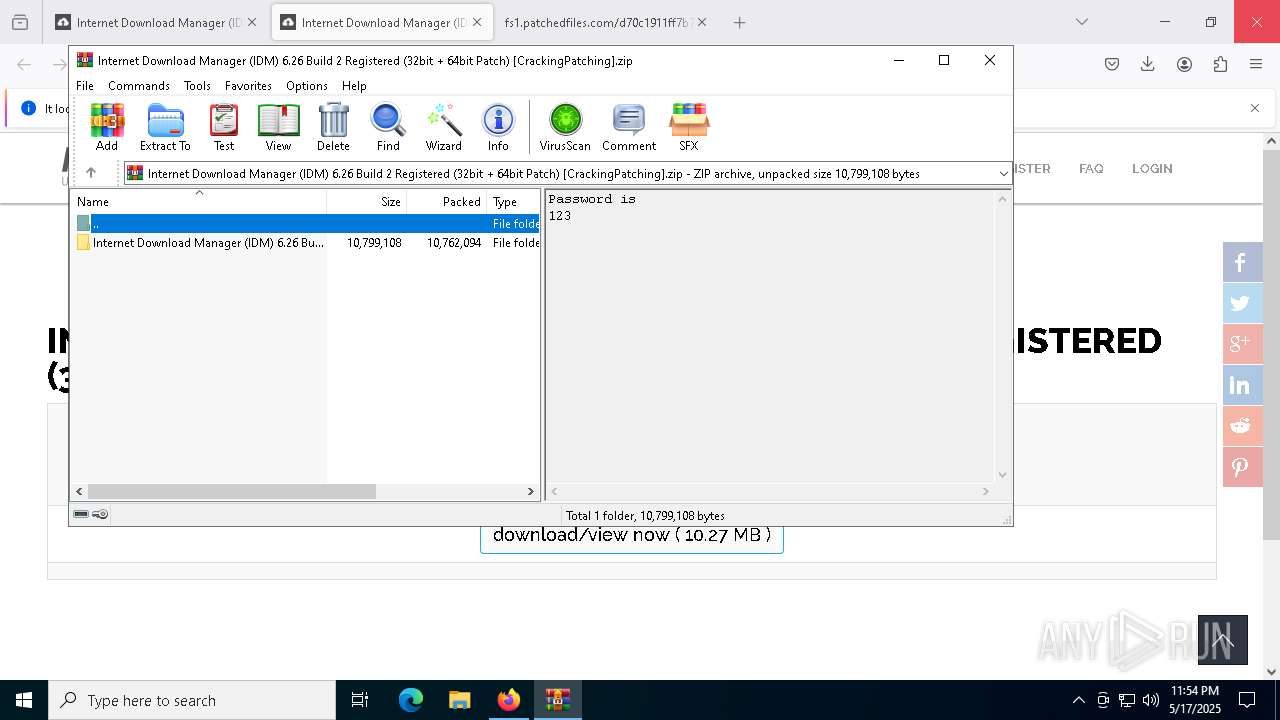The width and height of the screenshot is (1280, 720).
Task: Open the Find tool
Action: pos(388,127)
